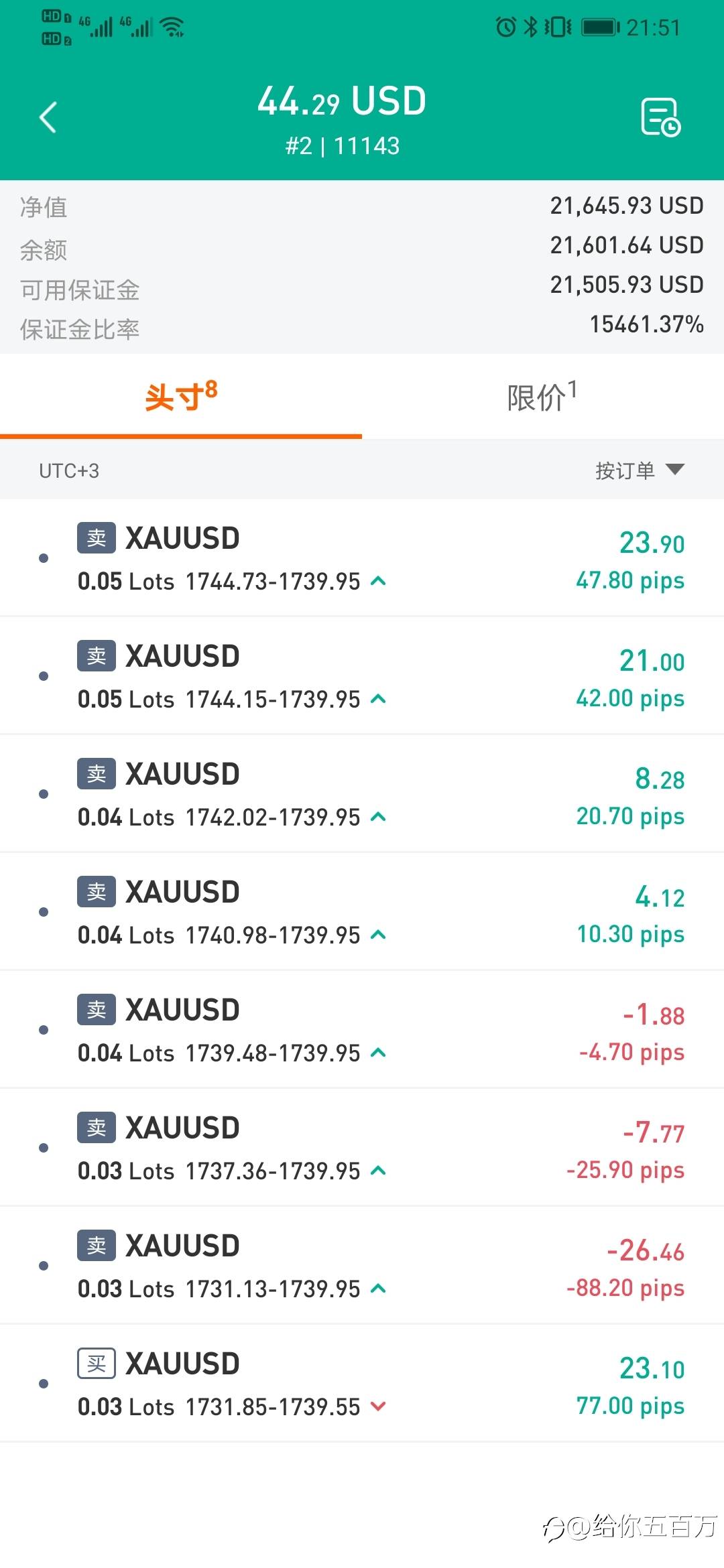Tap the bullet dot beside 1737.36 position

point(44,1148)
